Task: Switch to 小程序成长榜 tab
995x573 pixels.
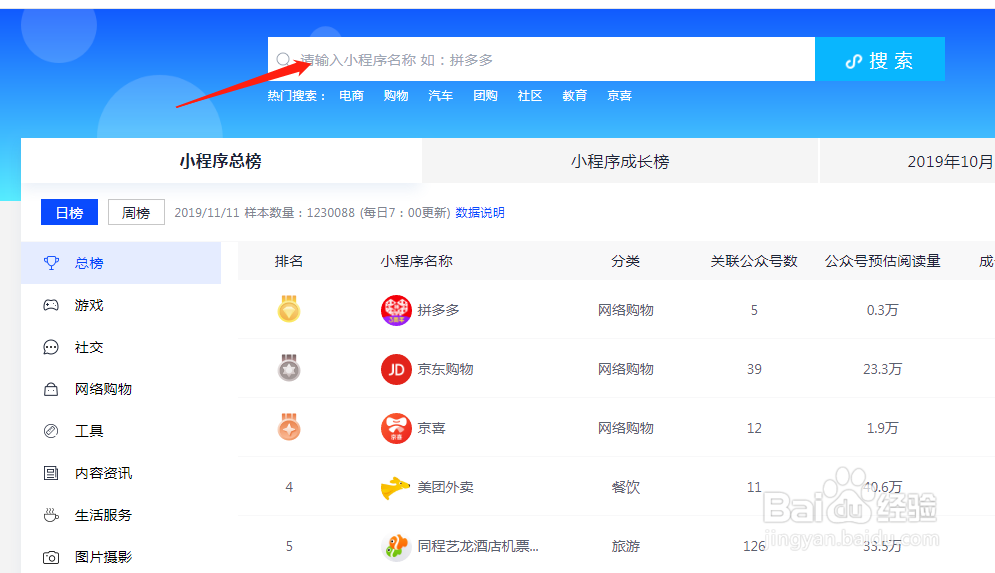Action: 620,161
